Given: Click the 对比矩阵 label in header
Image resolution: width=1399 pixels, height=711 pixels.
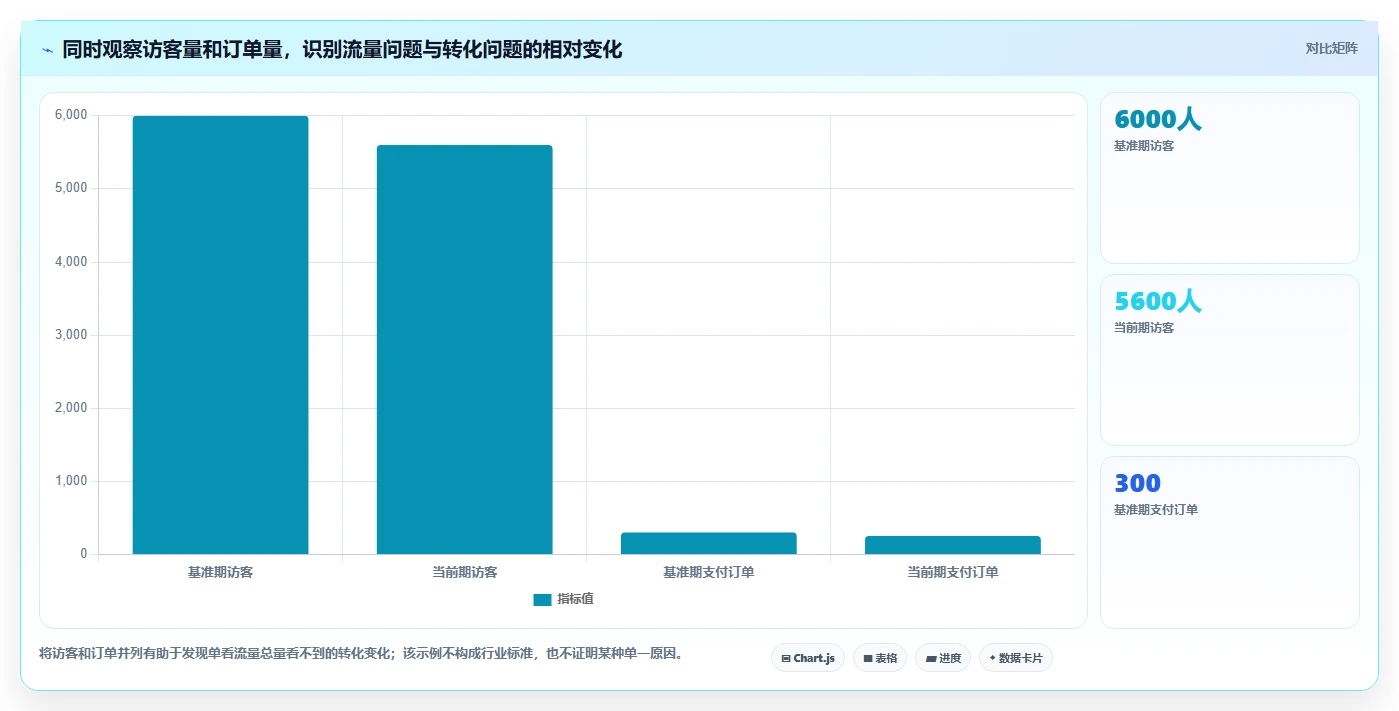Looking at the screenshot, I should coord(1331,48).
